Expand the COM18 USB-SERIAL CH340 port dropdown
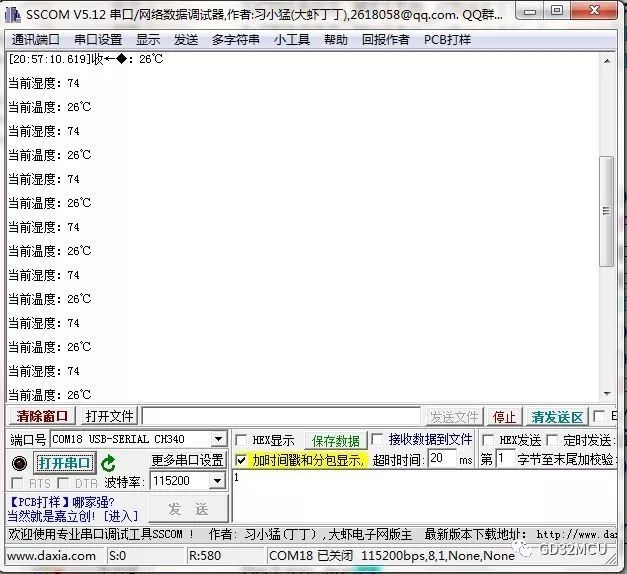Viewport: 627px width, 574px height. tap(218, 439)
